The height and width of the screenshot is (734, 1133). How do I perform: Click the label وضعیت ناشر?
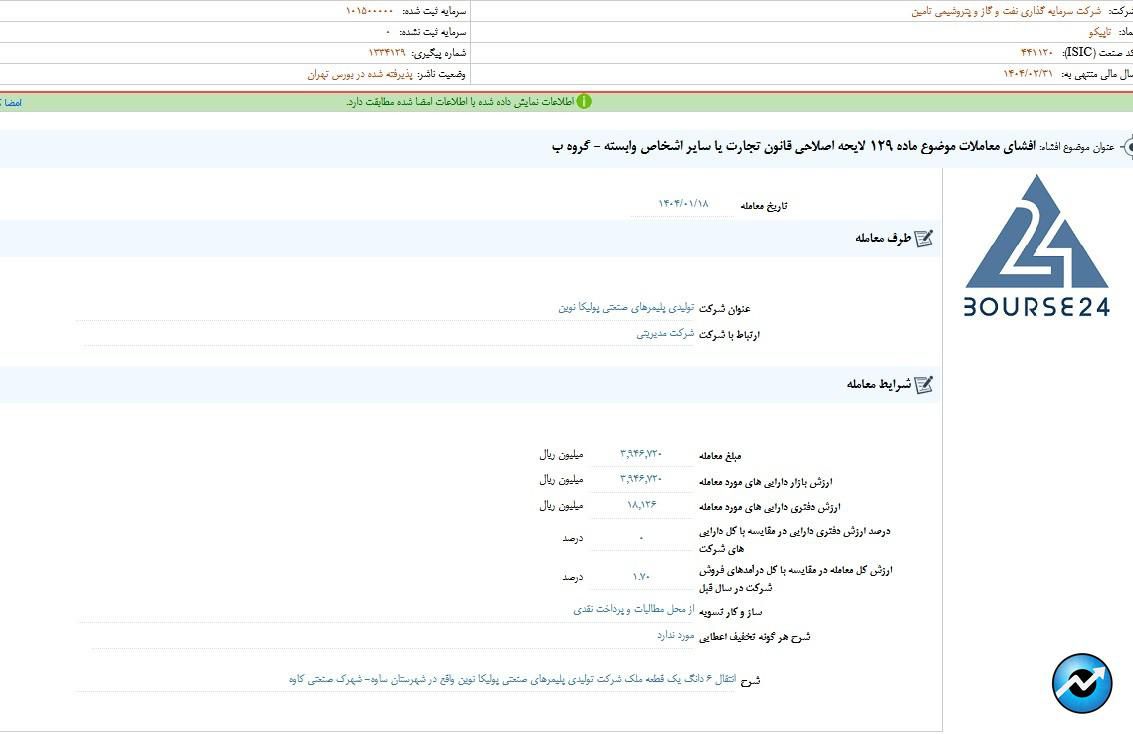click(441, 74)
